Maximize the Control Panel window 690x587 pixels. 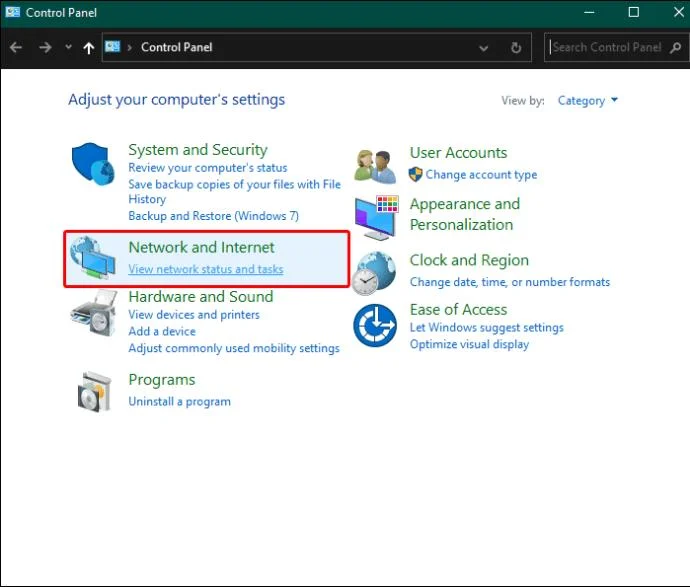click(634, 12)
